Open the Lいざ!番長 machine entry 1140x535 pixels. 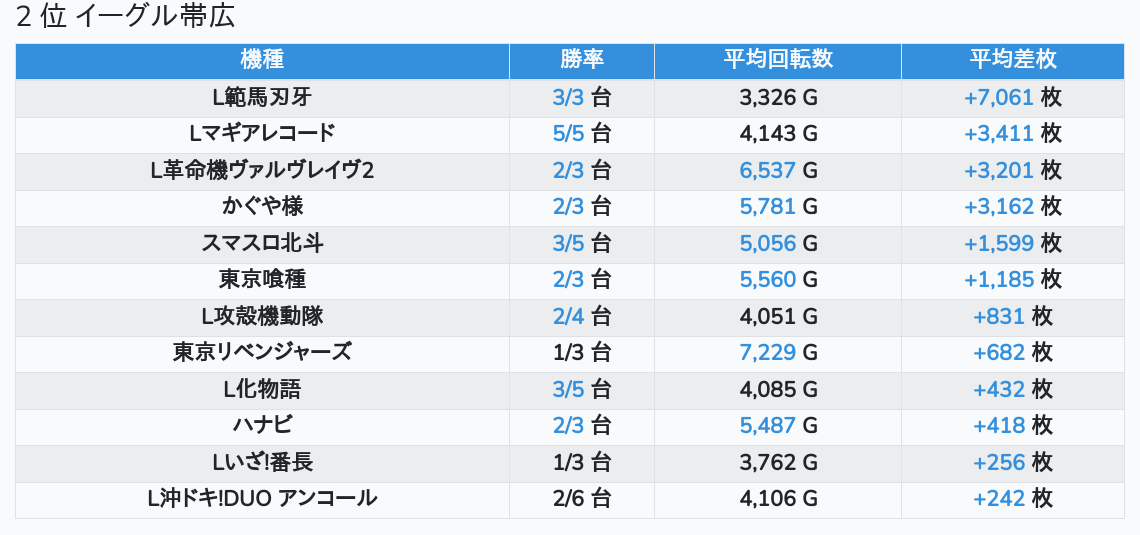coord(262,462)
